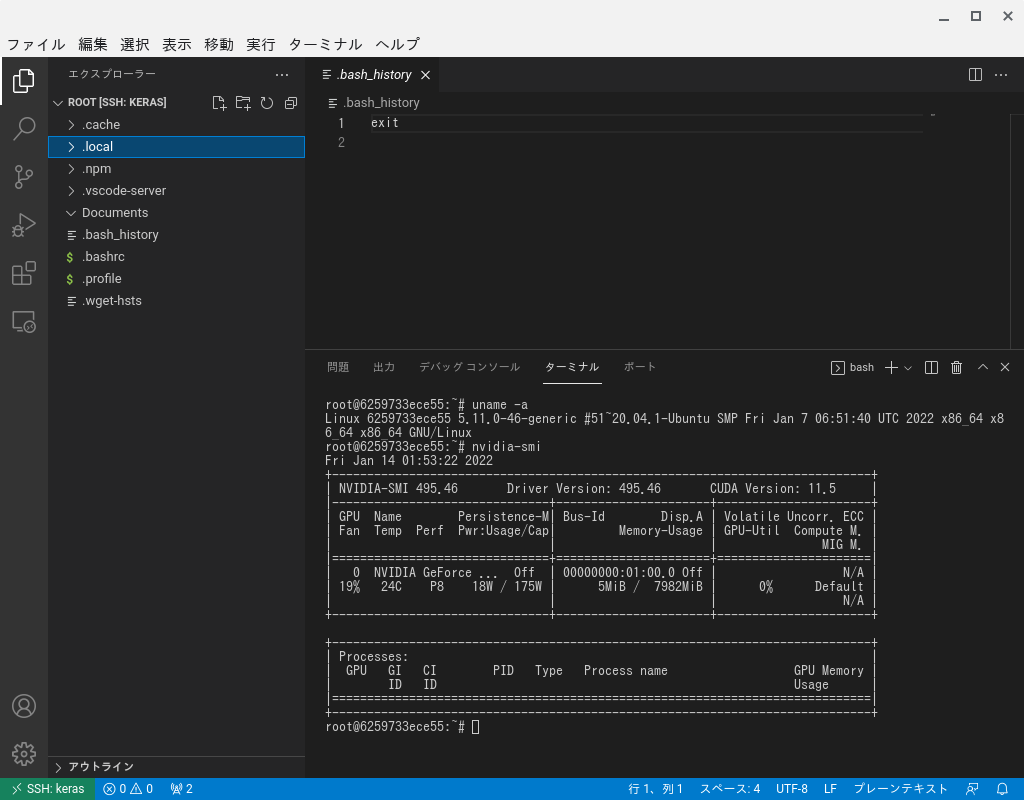Open the Source Control view

tap(24, 176)
